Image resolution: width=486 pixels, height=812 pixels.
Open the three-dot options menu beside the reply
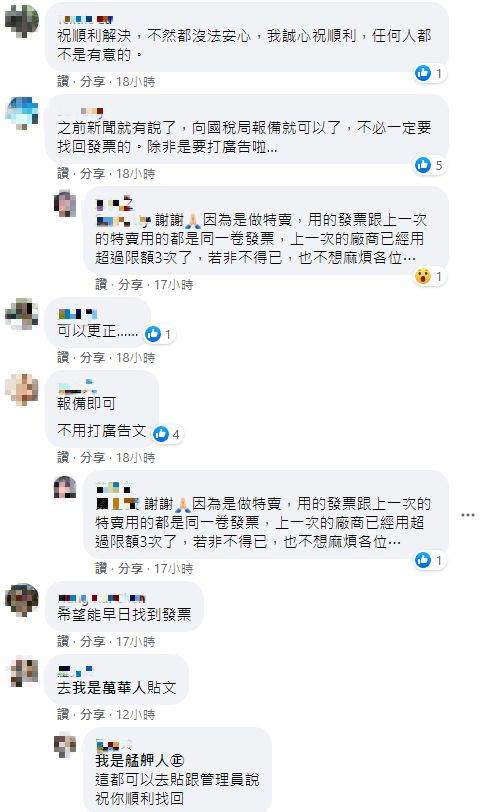tap(468, 515)
